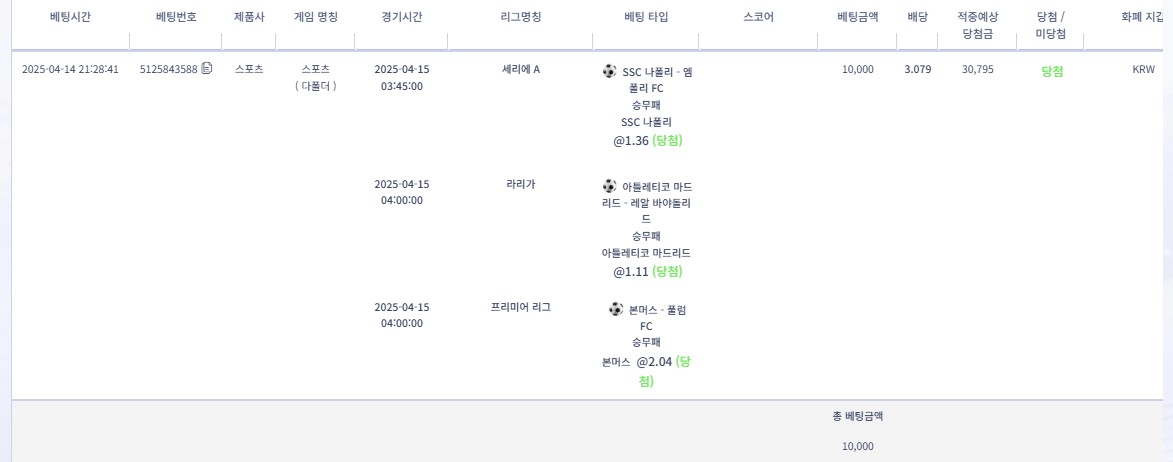Click the 세리에 A league name
This screenshot has width=1173, height=462.
coord(521,70)
